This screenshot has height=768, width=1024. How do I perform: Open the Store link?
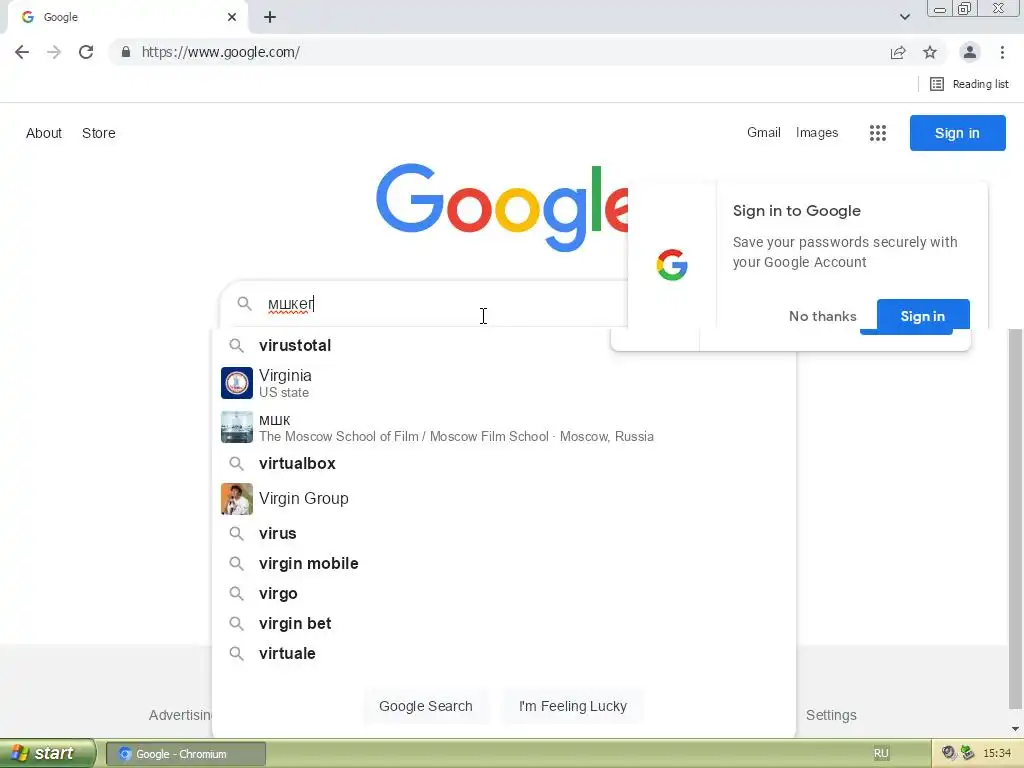click(x=99, y=133)
